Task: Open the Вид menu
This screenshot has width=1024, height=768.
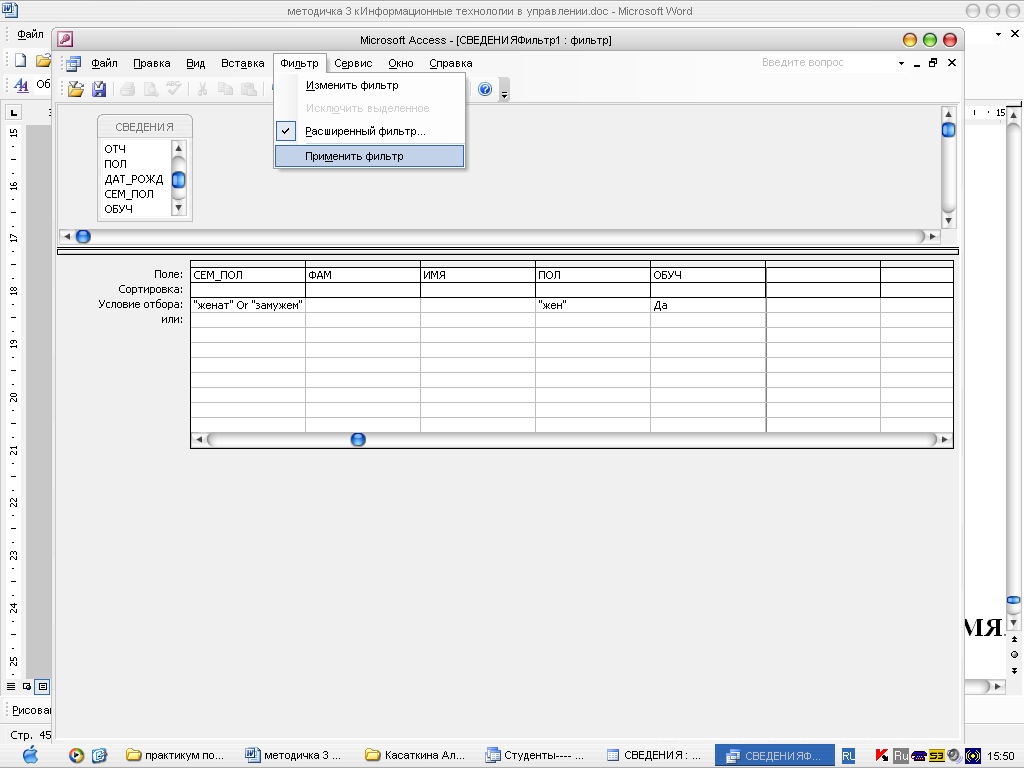Action: (x=195, y=63)
